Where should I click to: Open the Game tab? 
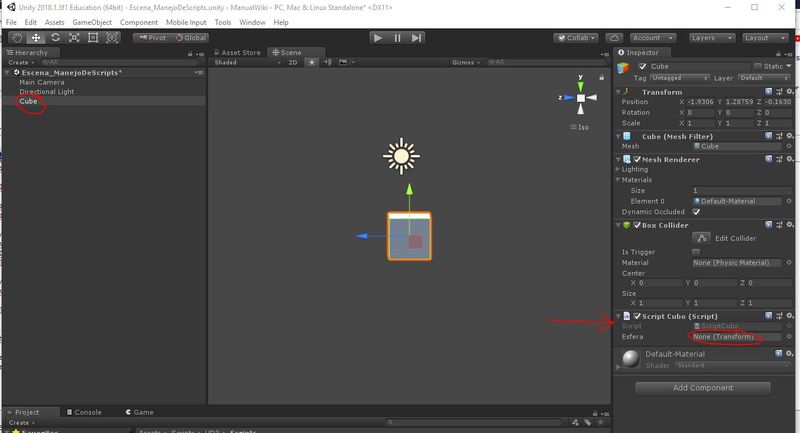pyautogui.click(x=139, y=412)
